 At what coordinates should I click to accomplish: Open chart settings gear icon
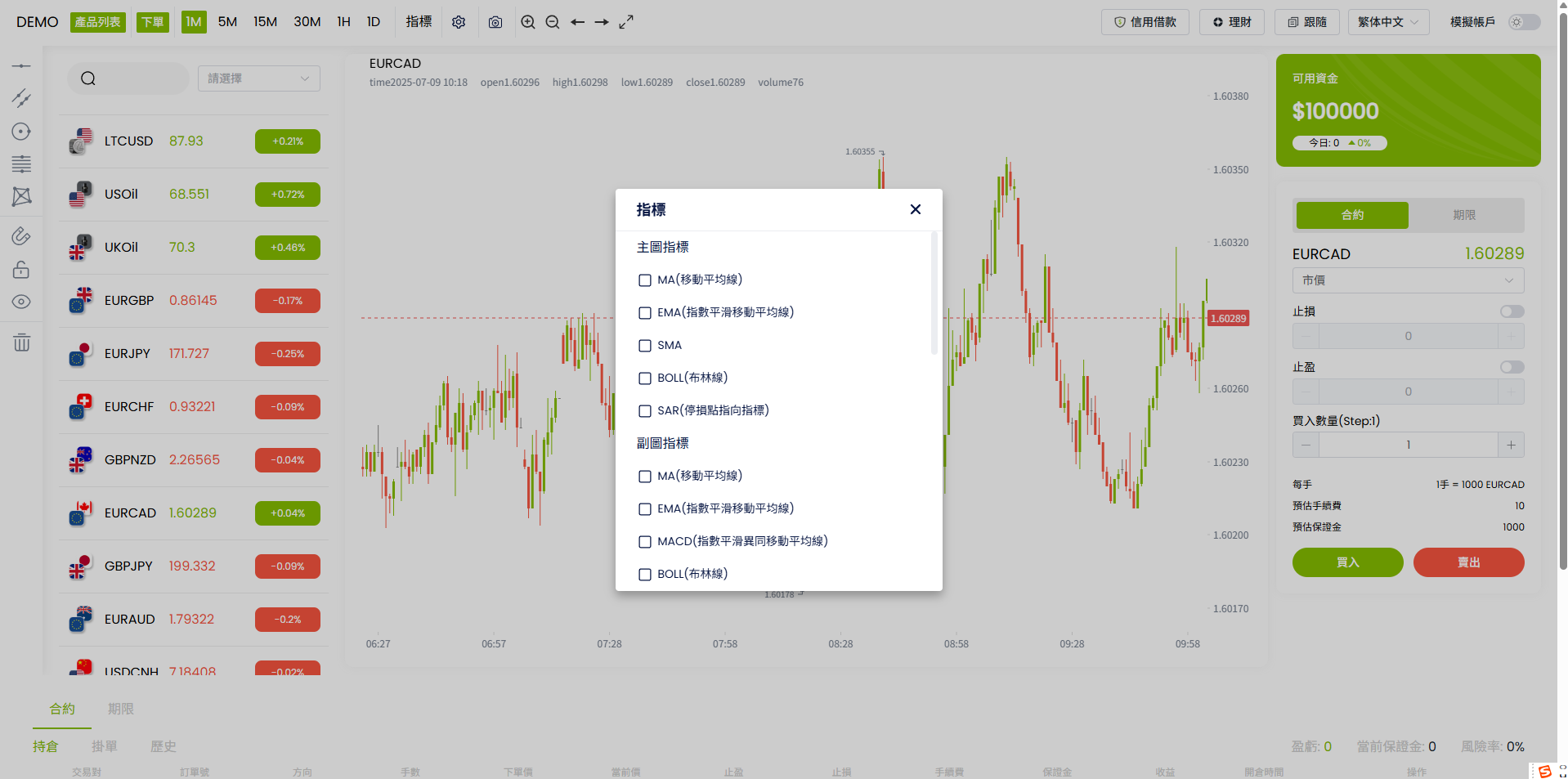(x=459, y=22)
